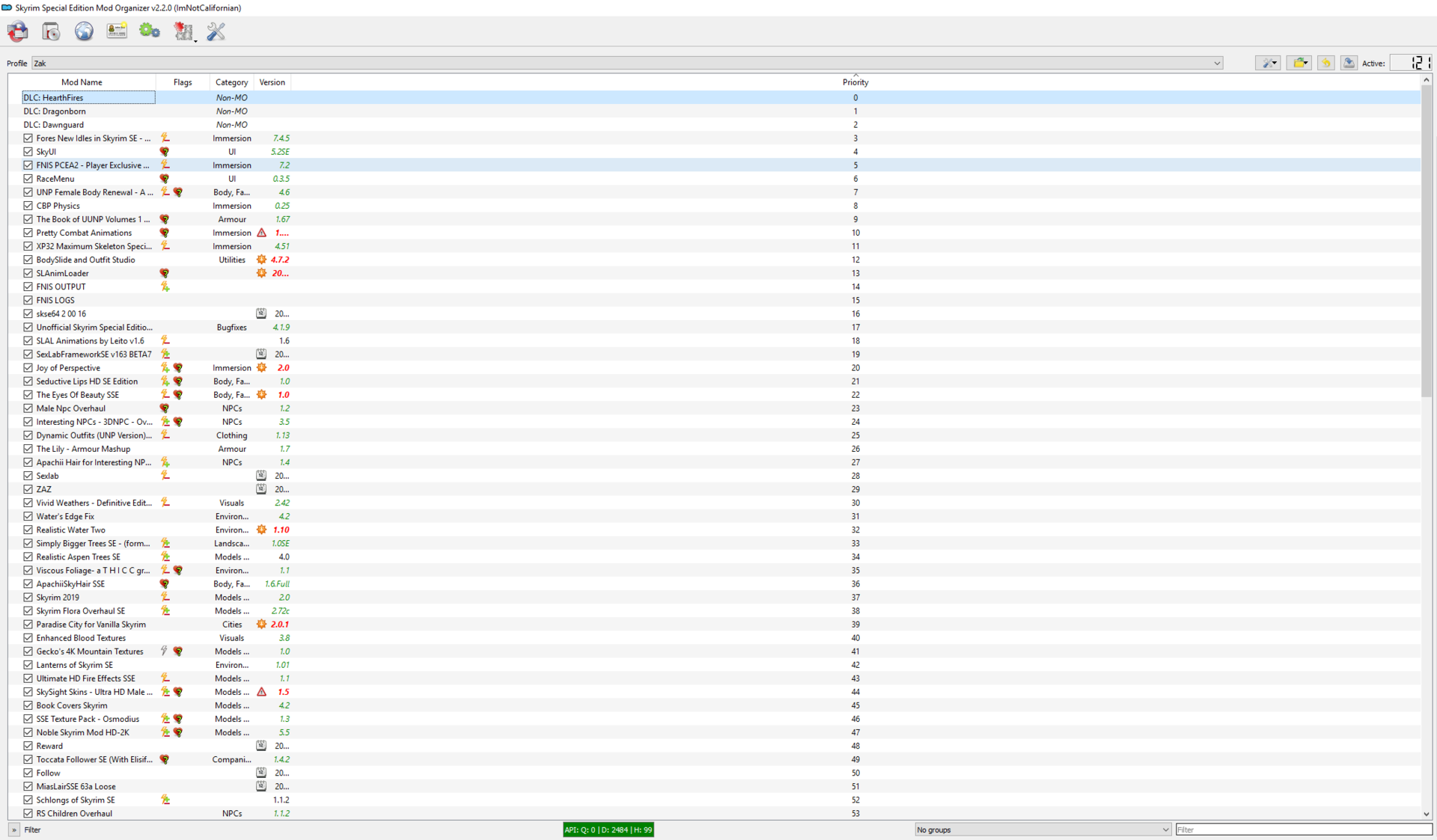Image resolution: width=1437 pixels, height=840 pixels.
Task: Open the folder shortcuts dropdown button
Action: pyautogui.click(x=1299, y=63)
